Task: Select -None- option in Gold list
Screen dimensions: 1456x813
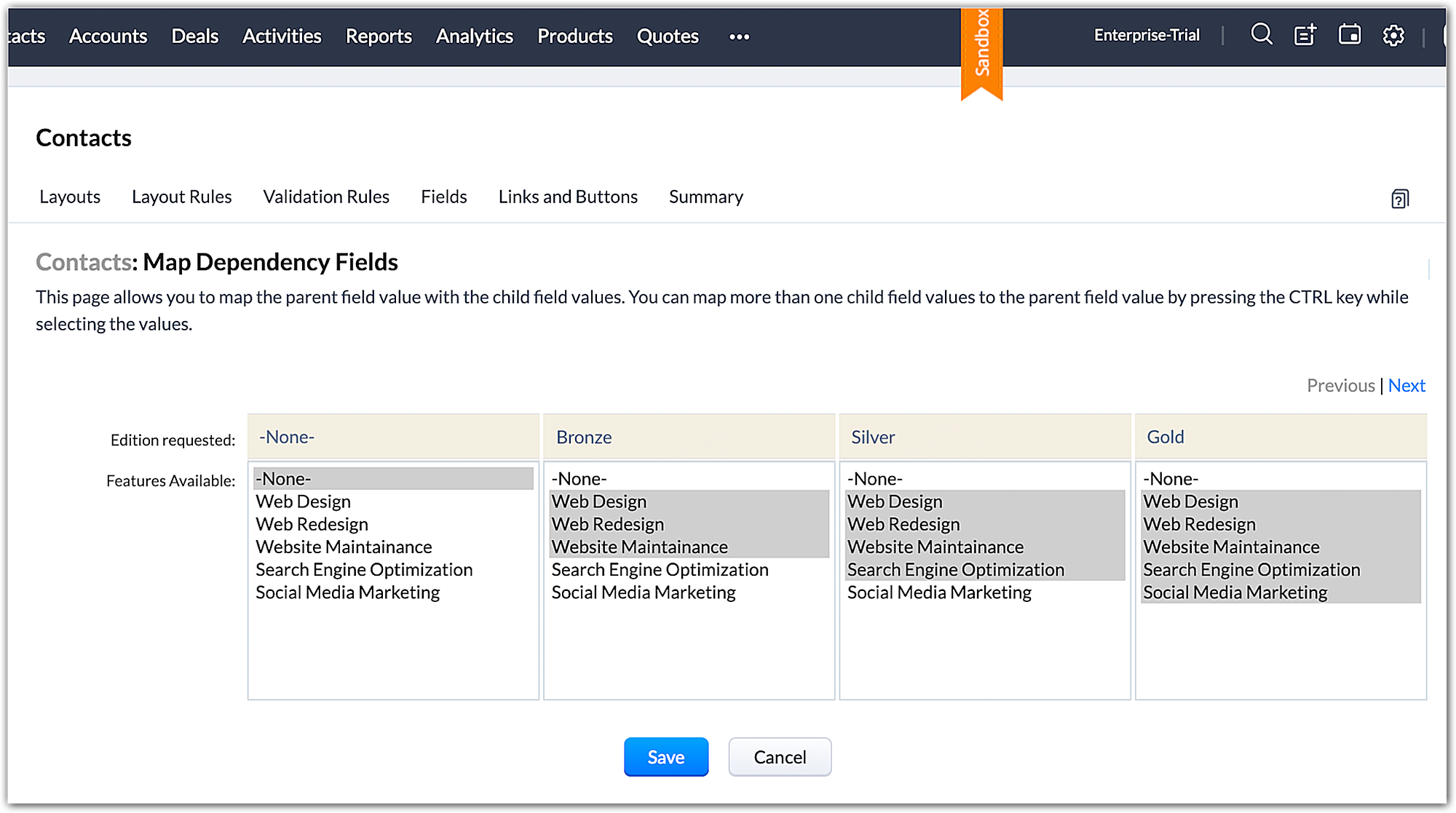Action: click(1171, 479)
